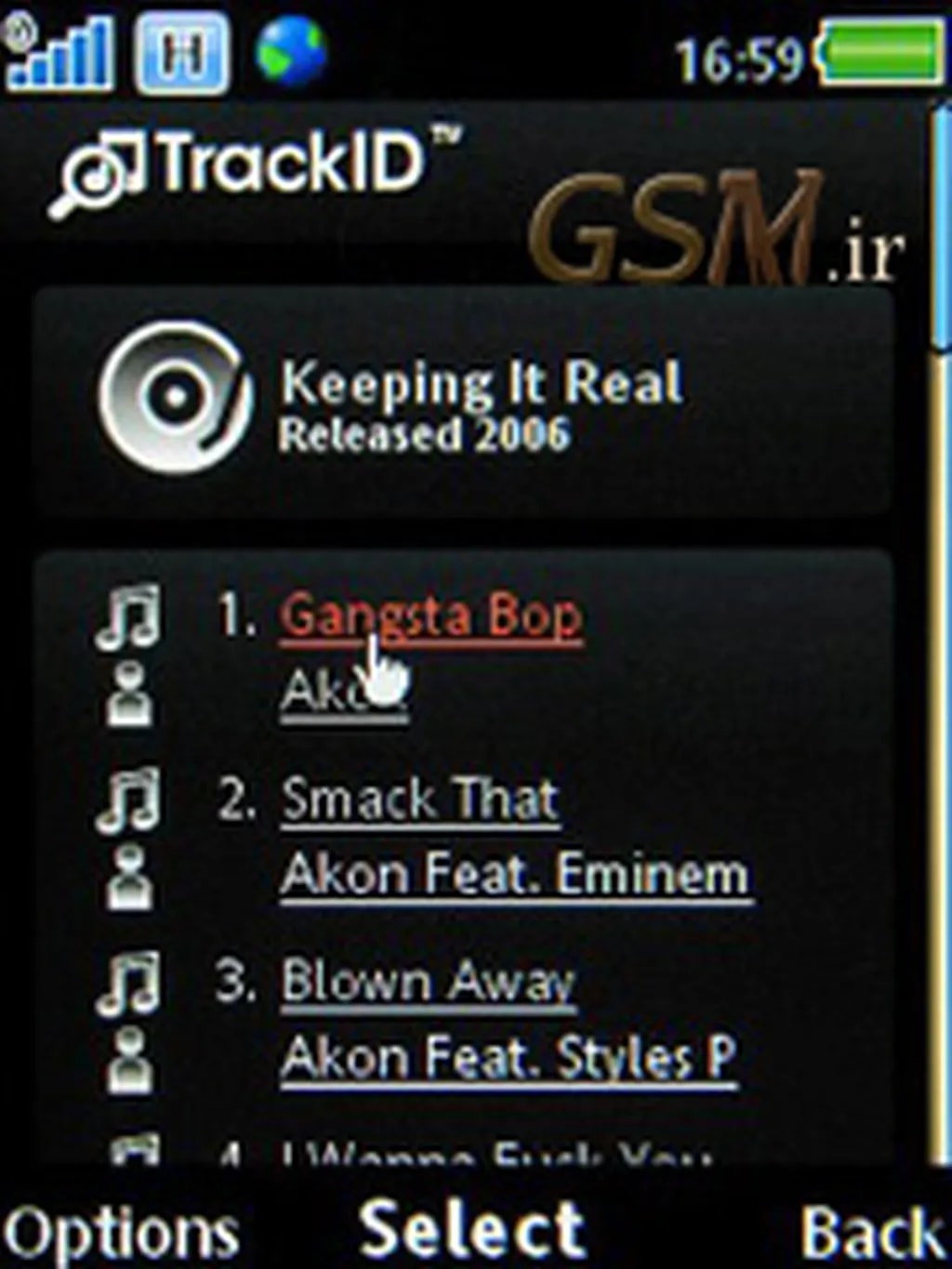Open the Options softkey menu
Screen dimensions: 952x1269
(x=122, y=1234)
